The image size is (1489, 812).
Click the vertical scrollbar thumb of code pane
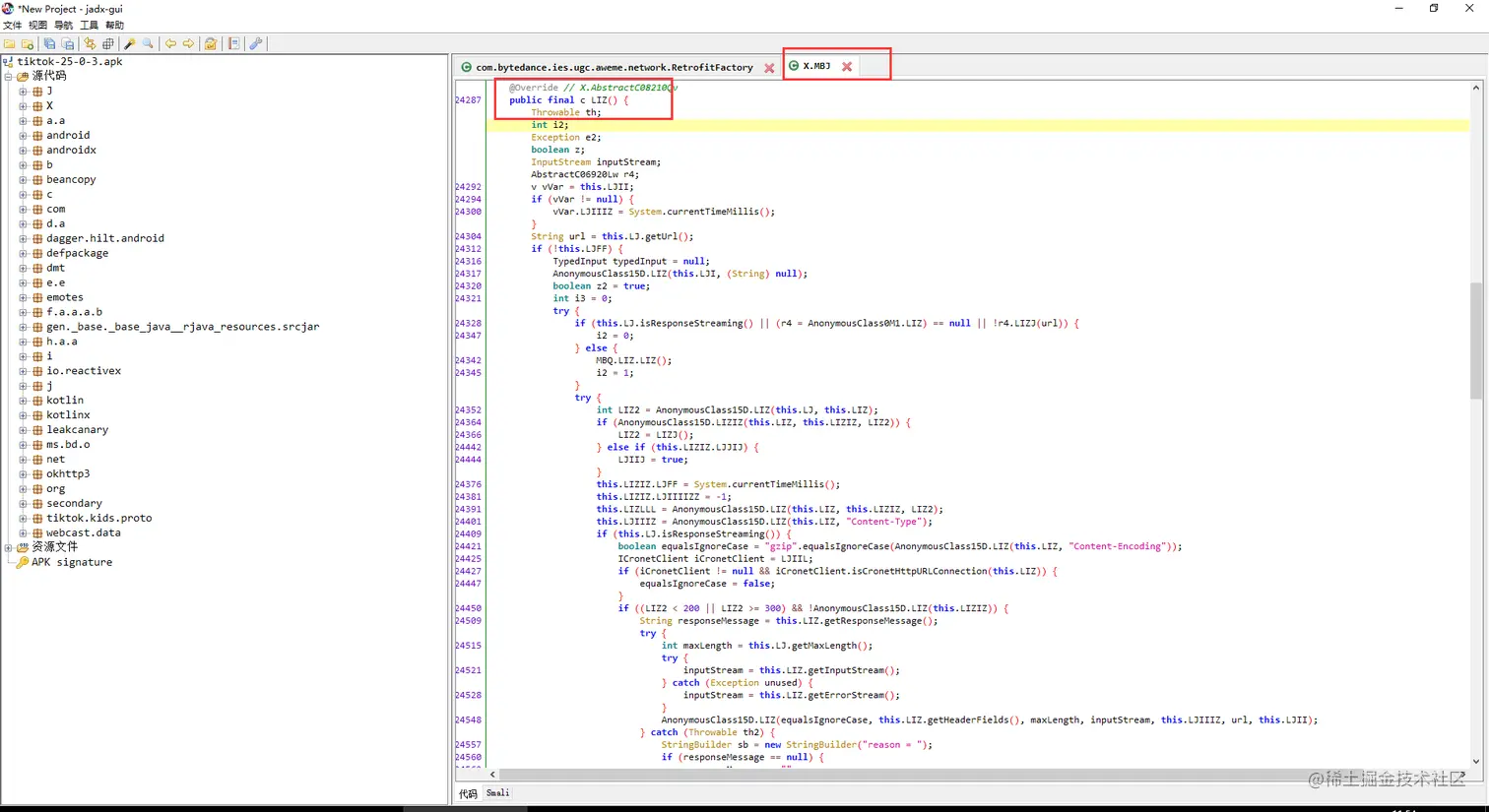(1475, 340)
